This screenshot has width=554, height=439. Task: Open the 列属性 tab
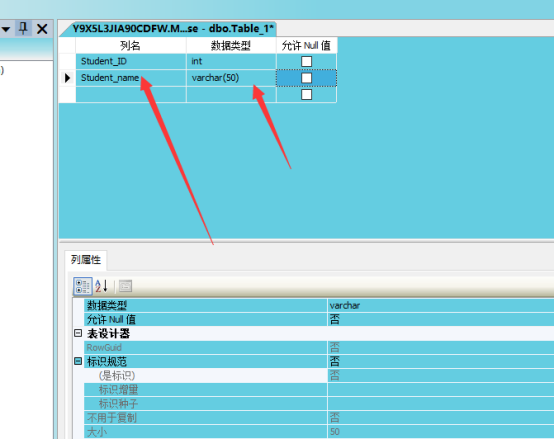(x=86, y=260)
